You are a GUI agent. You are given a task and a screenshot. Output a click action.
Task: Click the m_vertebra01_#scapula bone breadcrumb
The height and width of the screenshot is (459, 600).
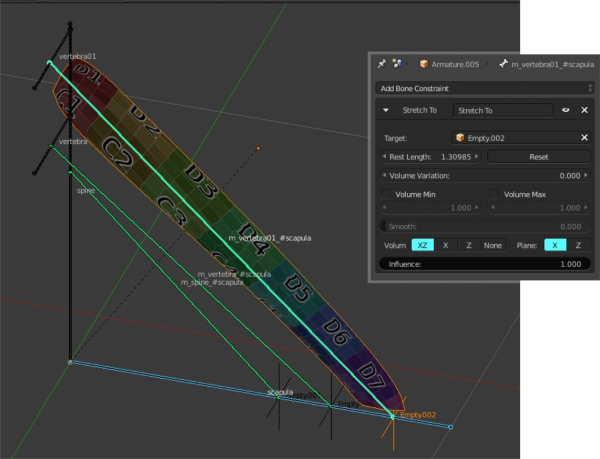tap(550, 64)
